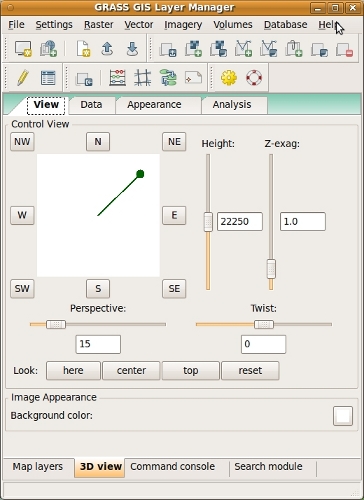Click the Add vector map layer icon
364x500 pixels.
pyautogui.click(x=243, y=49)
